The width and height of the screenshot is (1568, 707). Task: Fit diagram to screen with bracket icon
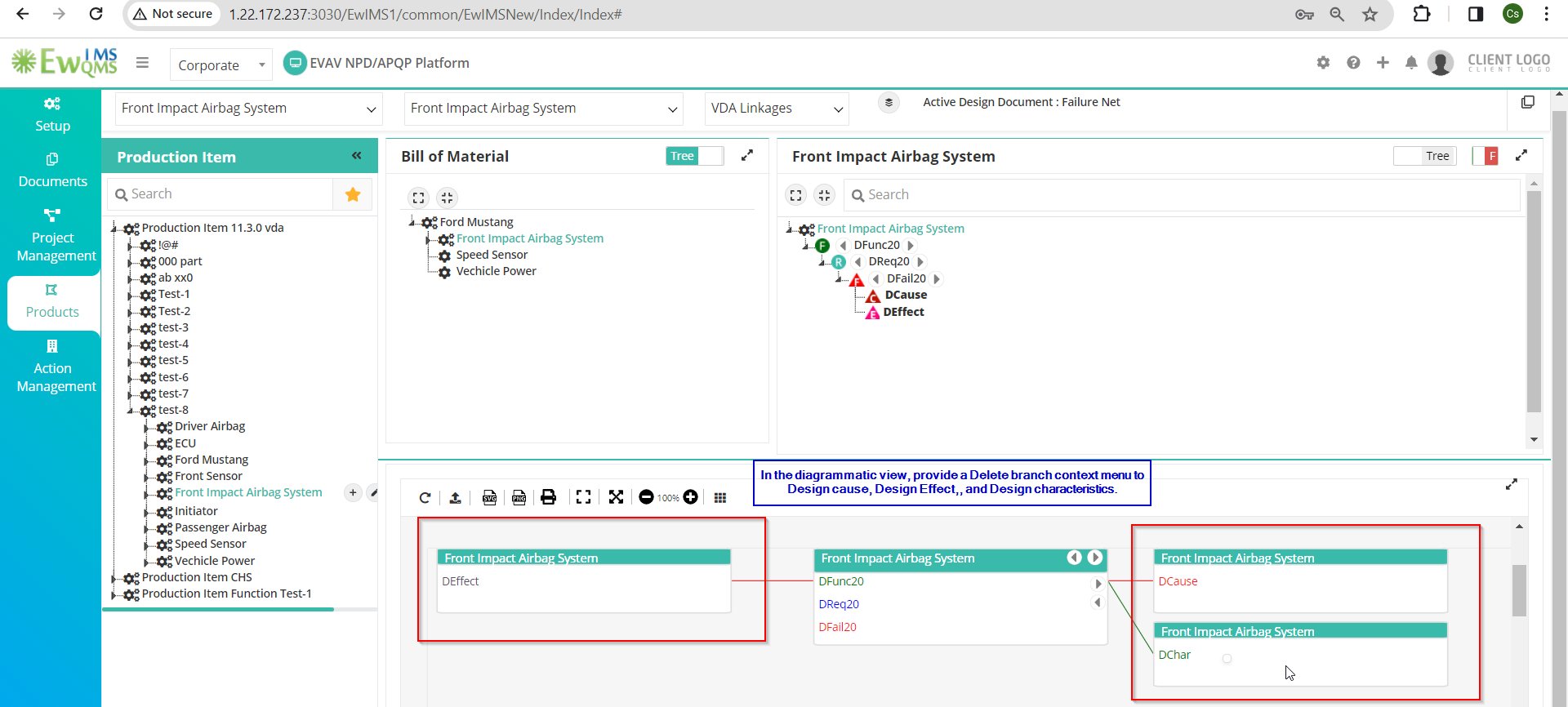point(583,497)
